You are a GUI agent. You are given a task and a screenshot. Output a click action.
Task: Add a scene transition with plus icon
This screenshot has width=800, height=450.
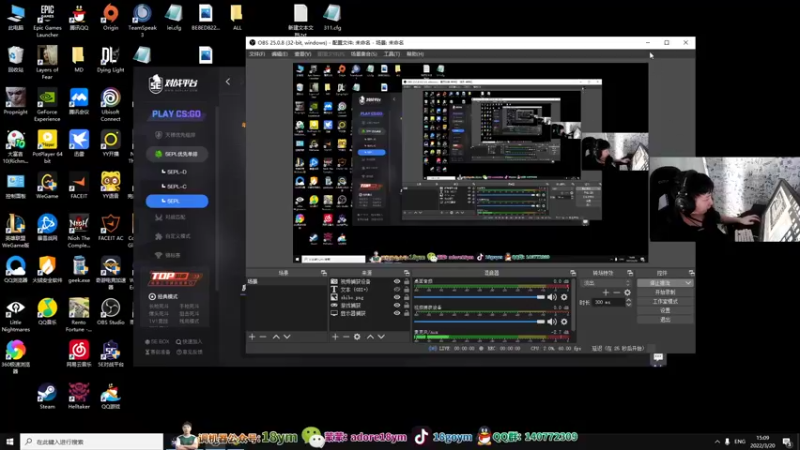pos(606,292)
